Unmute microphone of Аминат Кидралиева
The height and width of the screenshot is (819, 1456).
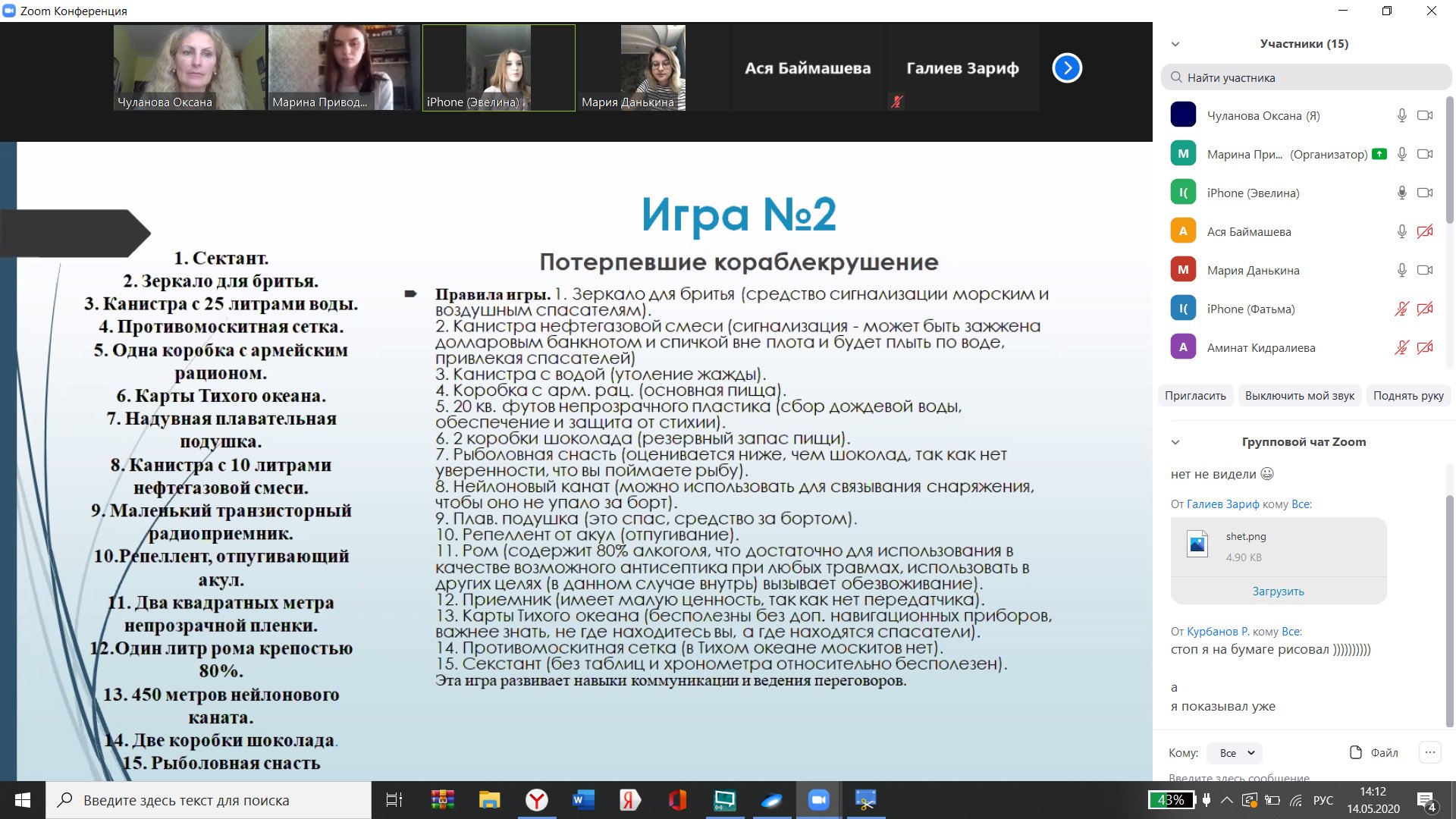click(1401, 347)
